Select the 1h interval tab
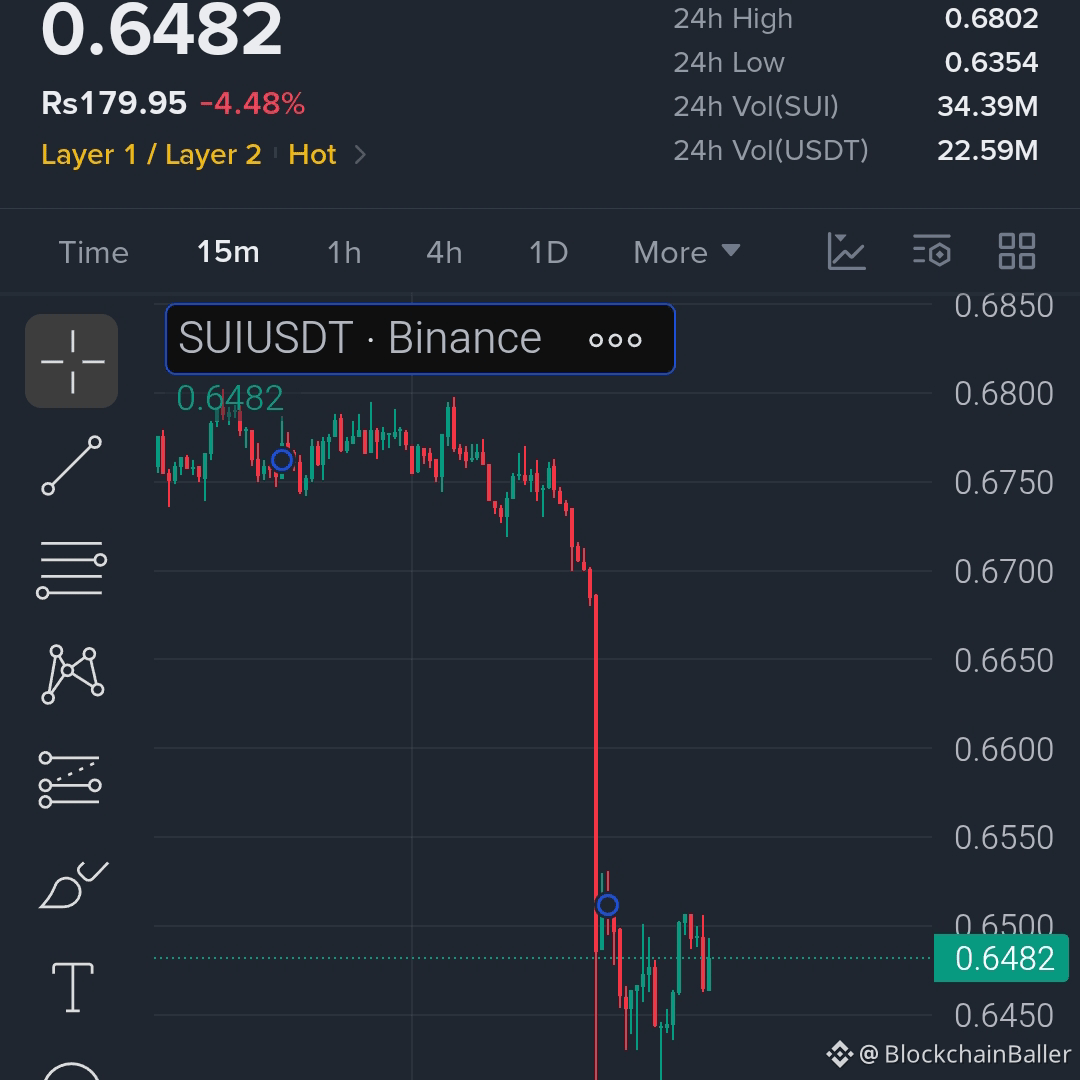The image size is (1080, 1080). 344,253
